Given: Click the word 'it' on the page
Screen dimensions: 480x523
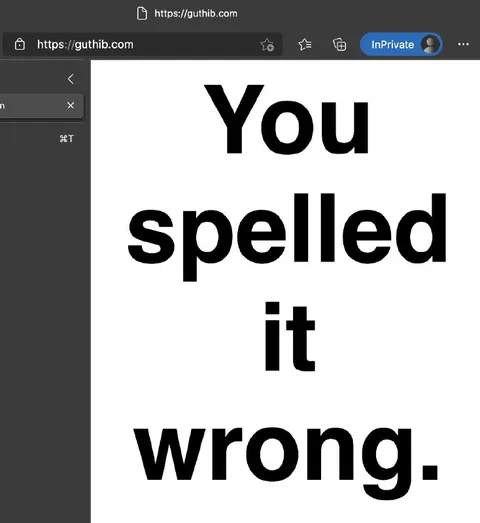Looking at the screenshot, I should (290, 337).
